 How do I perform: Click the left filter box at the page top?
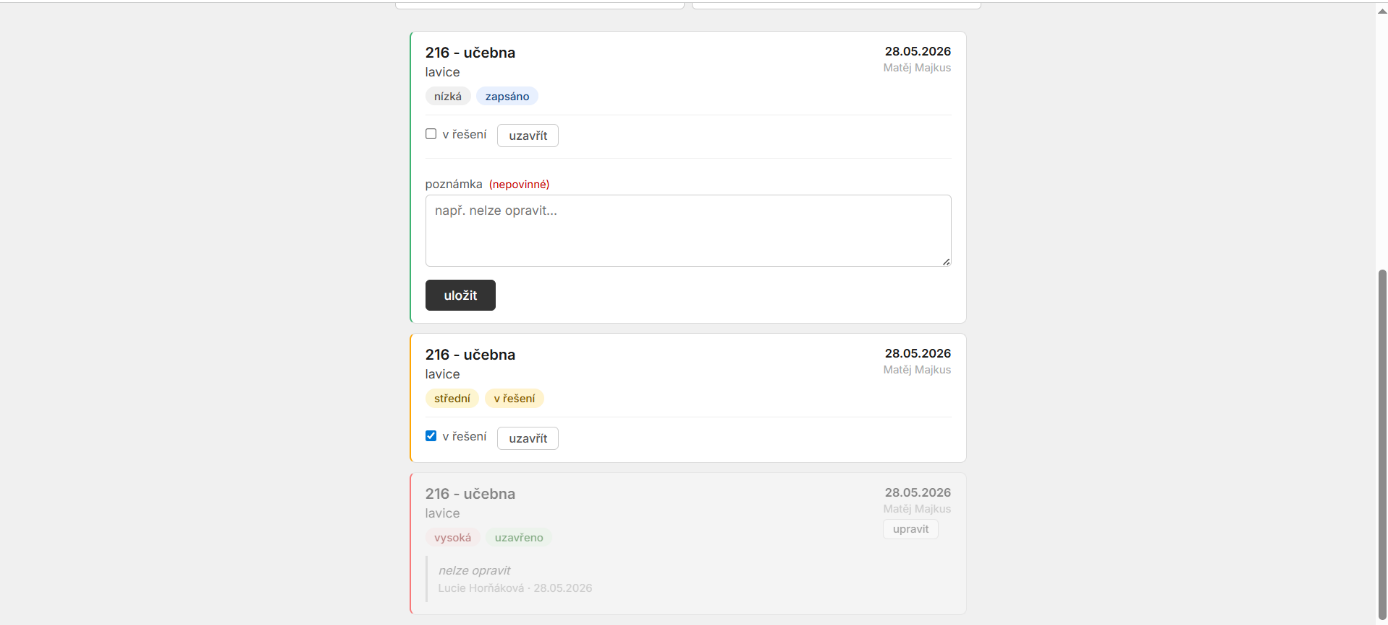[x=540, y=5]
